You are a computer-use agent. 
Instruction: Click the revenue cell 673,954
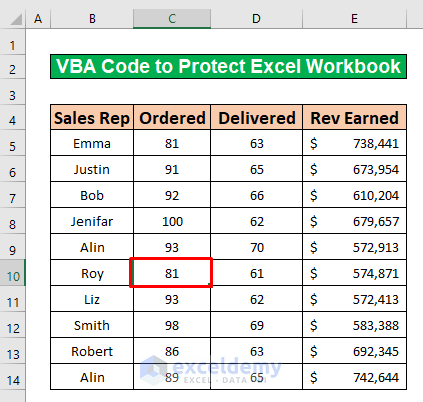click(x=354, y=169)
